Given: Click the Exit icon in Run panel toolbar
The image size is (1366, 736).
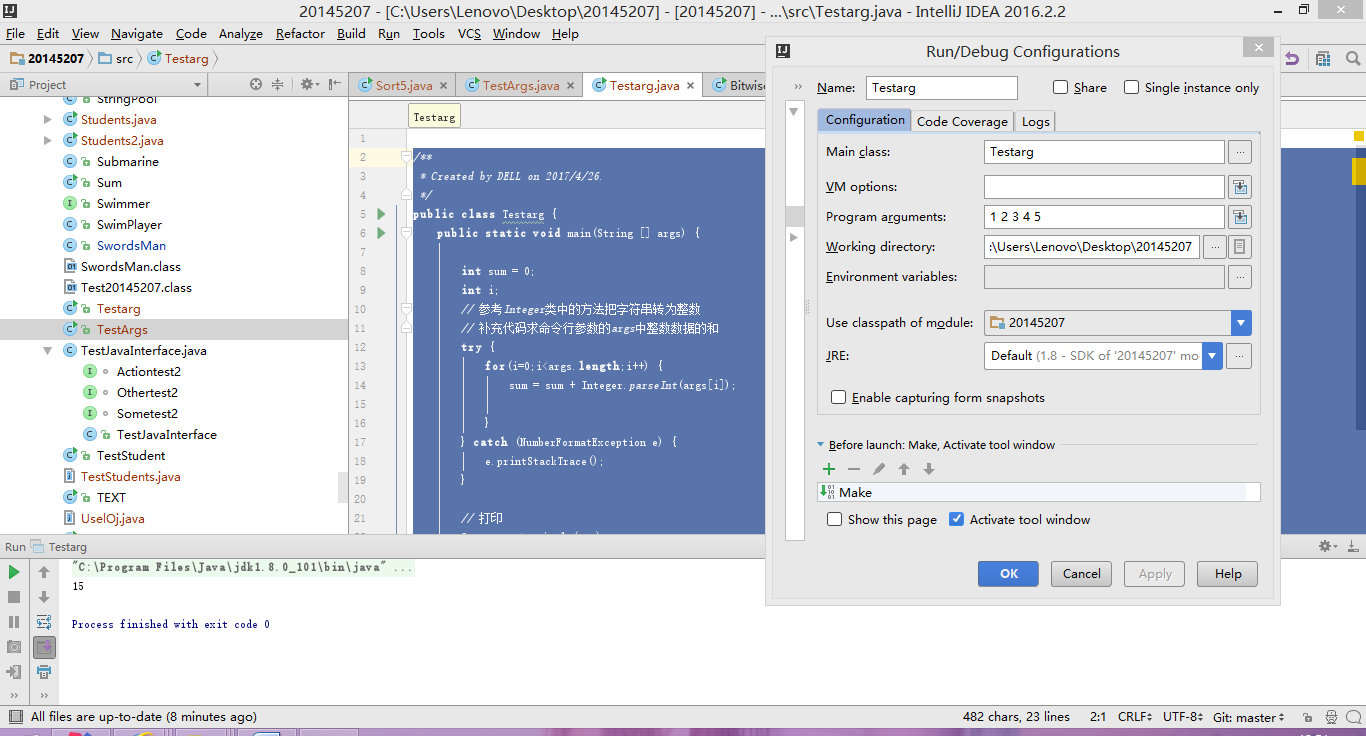Looking at the screenshot, I should 14,672.
